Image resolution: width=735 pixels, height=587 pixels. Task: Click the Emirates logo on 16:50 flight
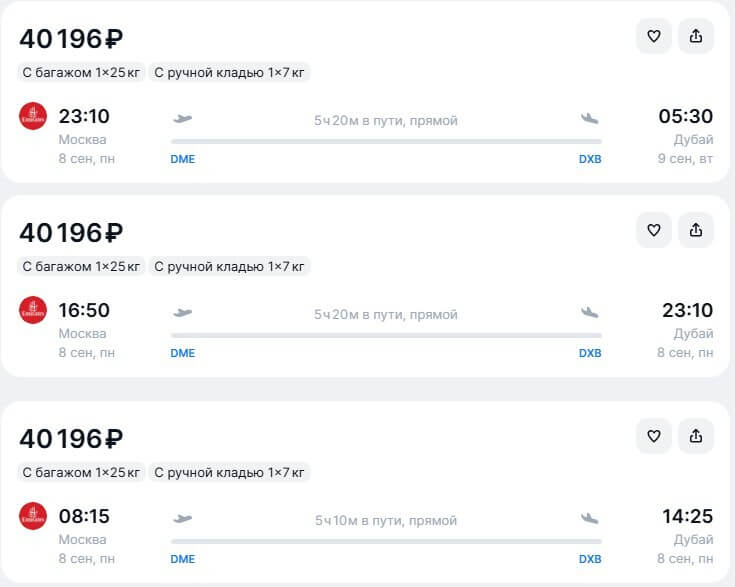[x=33, y=310]
